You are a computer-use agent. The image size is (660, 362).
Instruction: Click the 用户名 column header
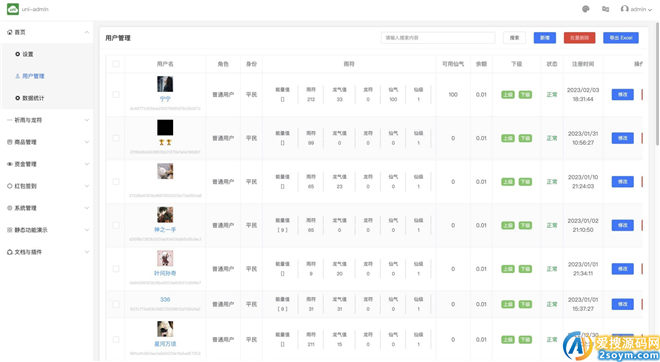pos(165,64)
